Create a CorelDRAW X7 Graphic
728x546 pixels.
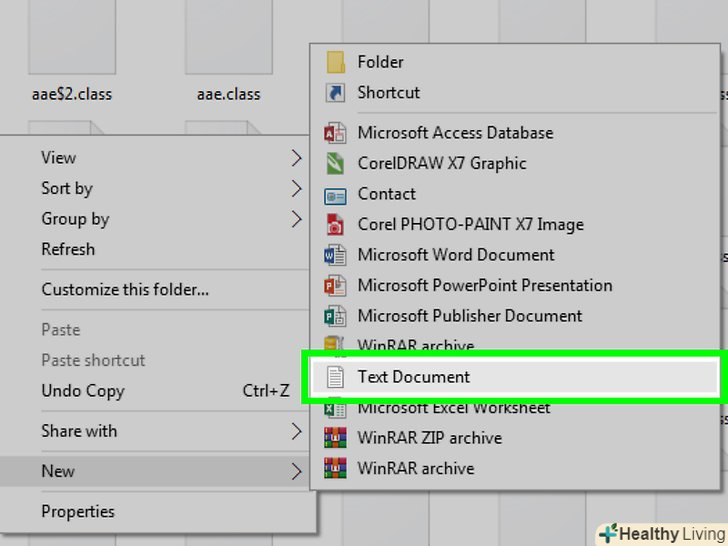(515, 163)
